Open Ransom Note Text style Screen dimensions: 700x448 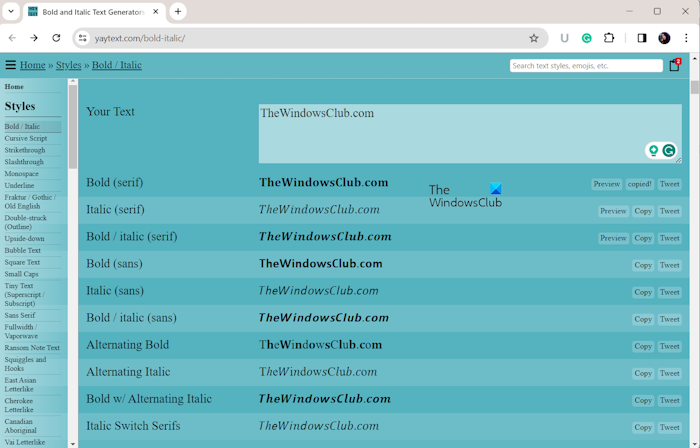32,348
